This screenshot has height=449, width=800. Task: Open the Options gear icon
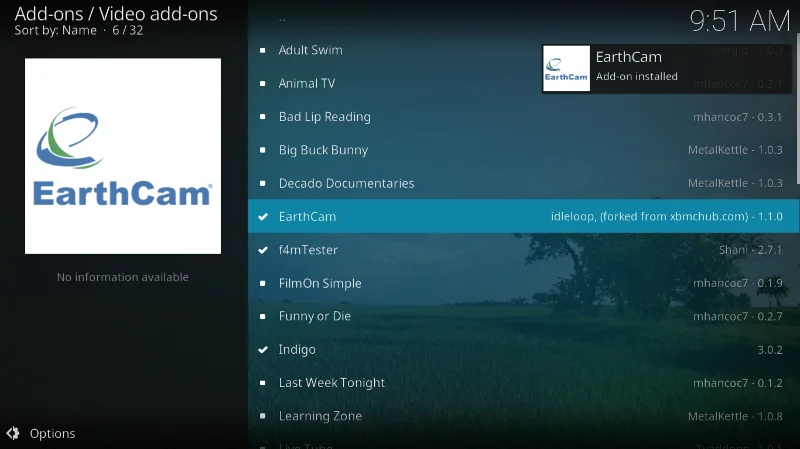[x=13, y=433]
